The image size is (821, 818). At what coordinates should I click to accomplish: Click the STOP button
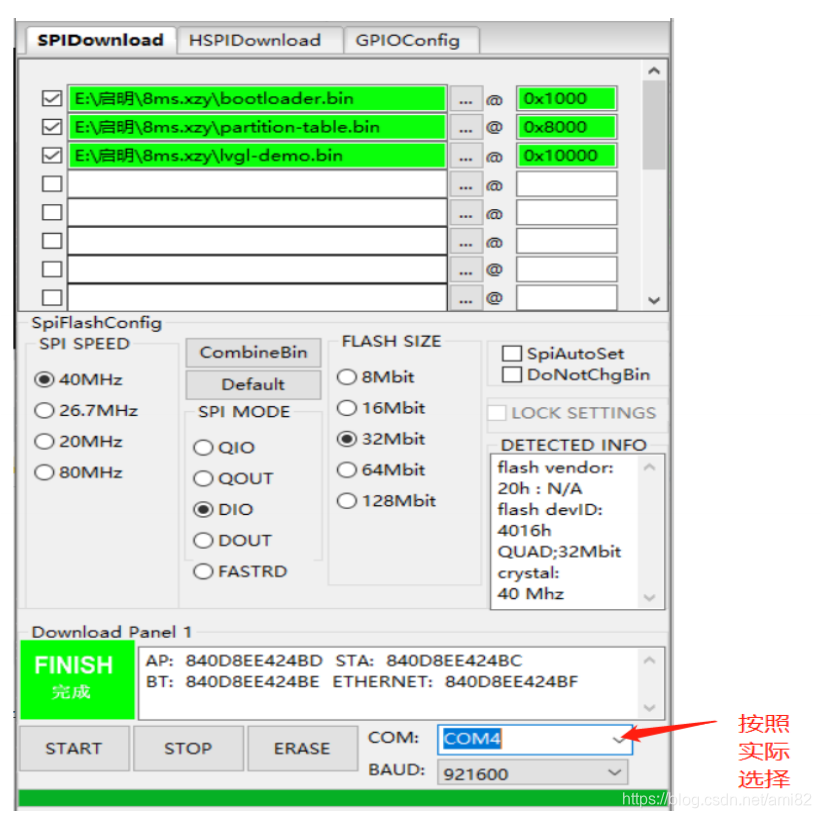(188, 748)
